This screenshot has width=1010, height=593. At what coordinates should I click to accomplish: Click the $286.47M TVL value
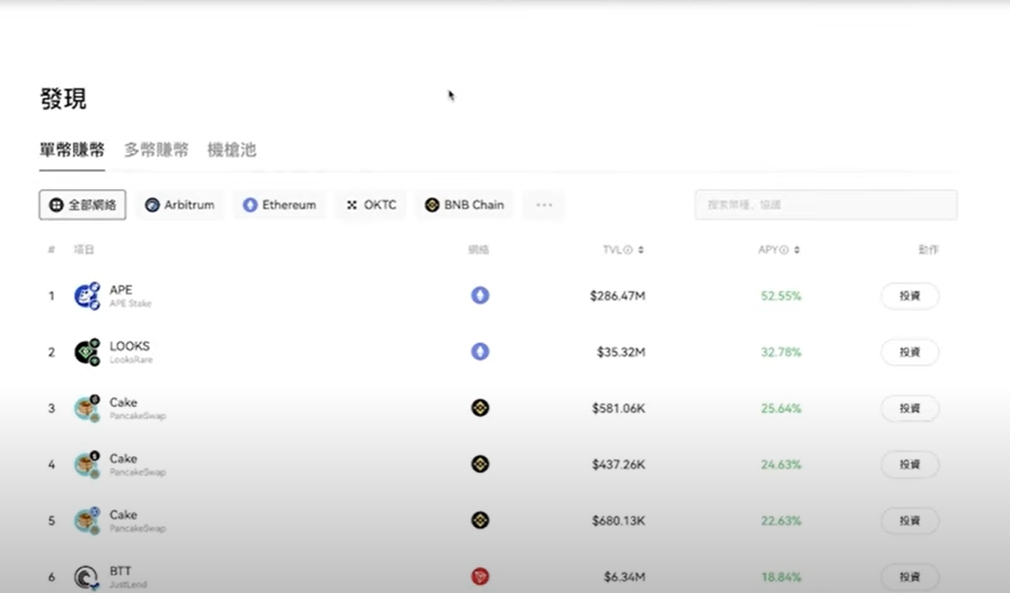click(618, 296)
